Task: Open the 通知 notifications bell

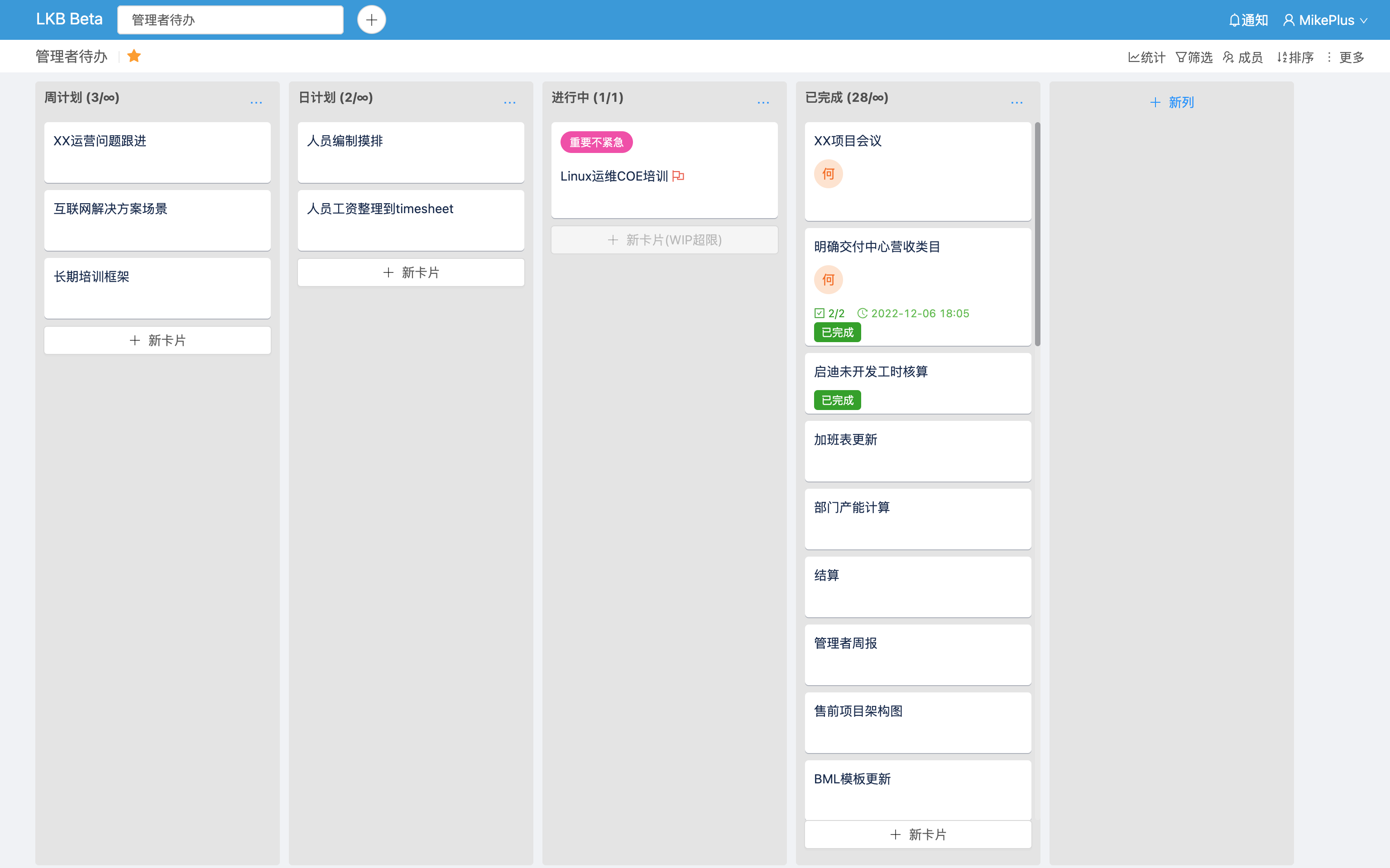Action: tap(1248, 20)
